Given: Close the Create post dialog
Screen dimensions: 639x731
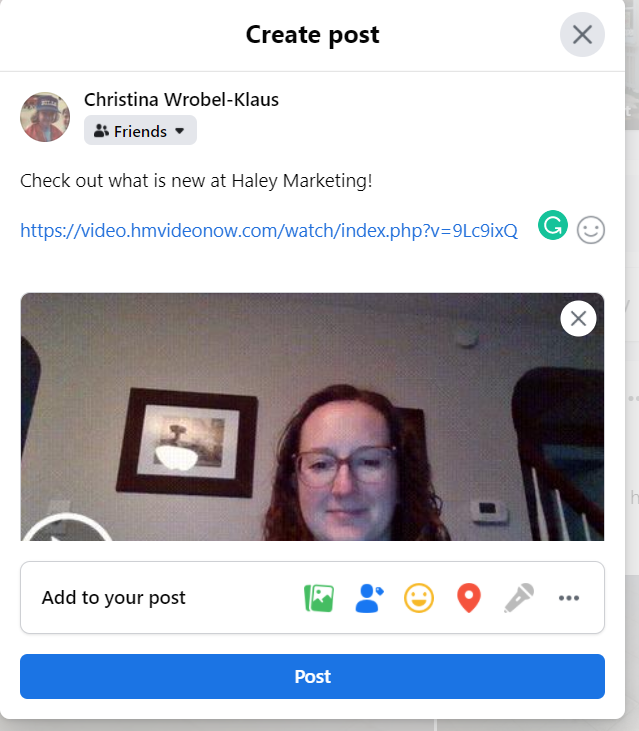Looking at the screenshot, I should tap(582, 34).
